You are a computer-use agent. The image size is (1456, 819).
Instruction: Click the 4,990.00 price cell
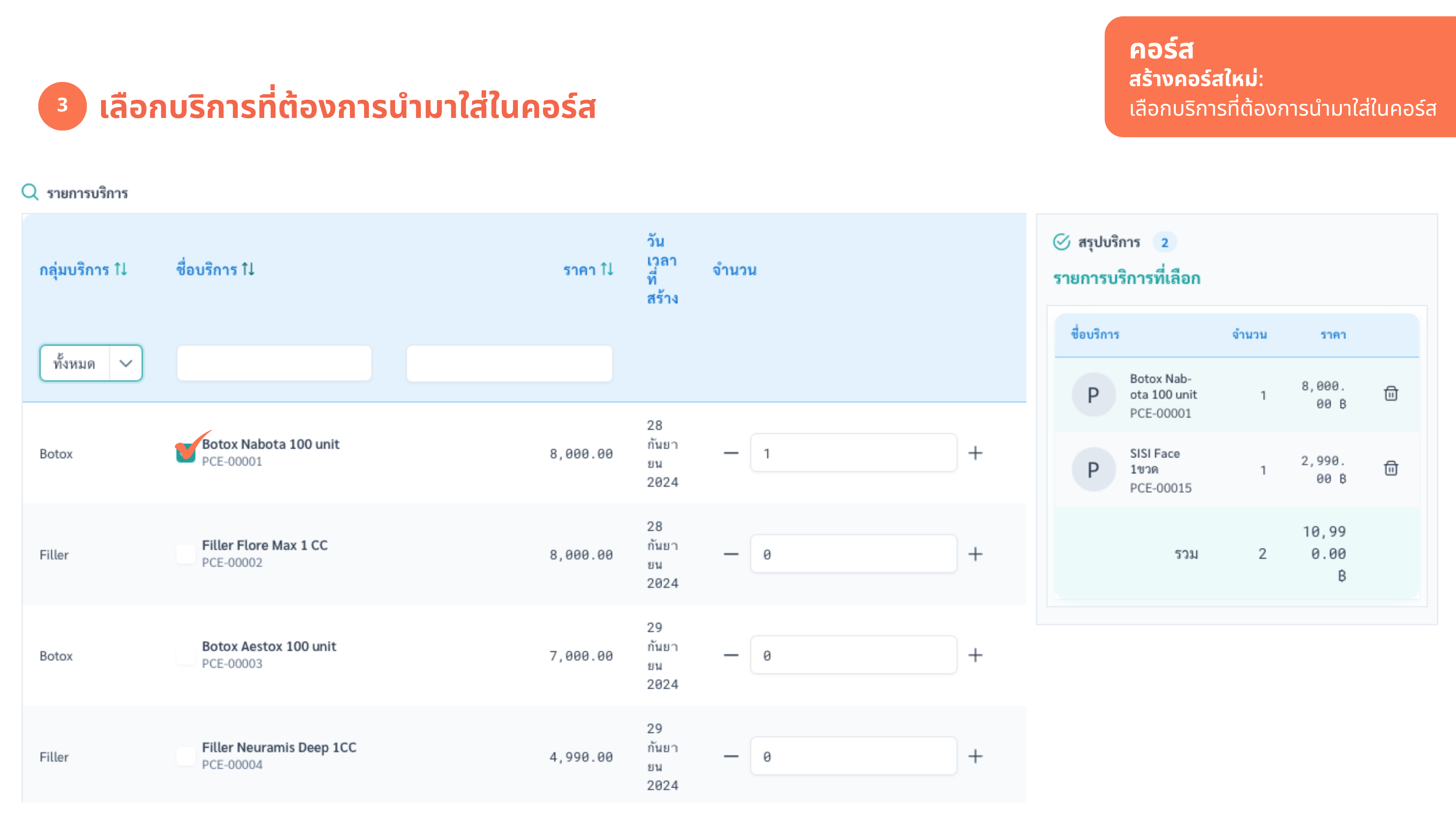581,757
